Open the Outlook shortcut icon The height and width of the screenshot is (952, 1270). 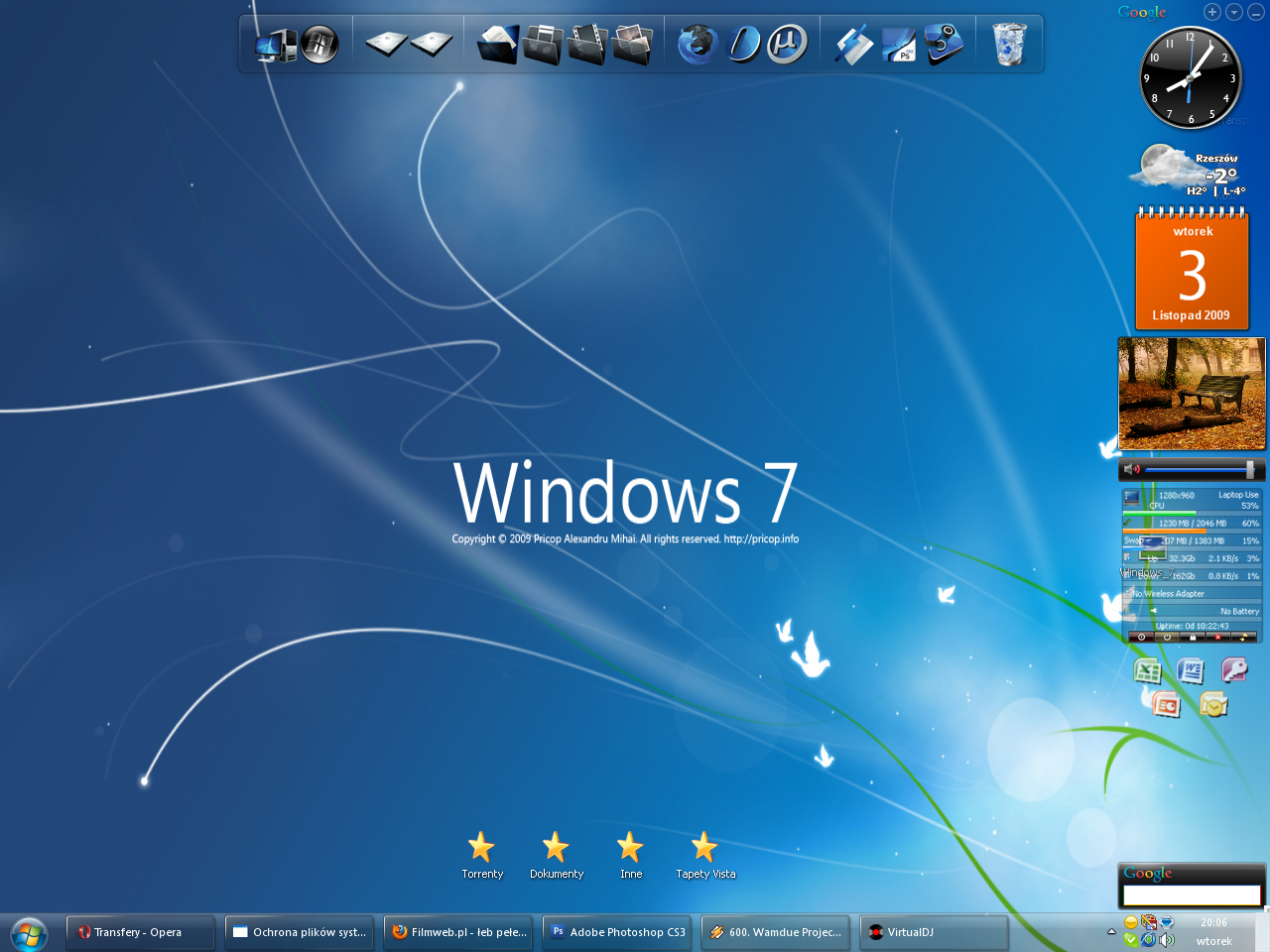pyautogui.click(x=1213, y=705)
